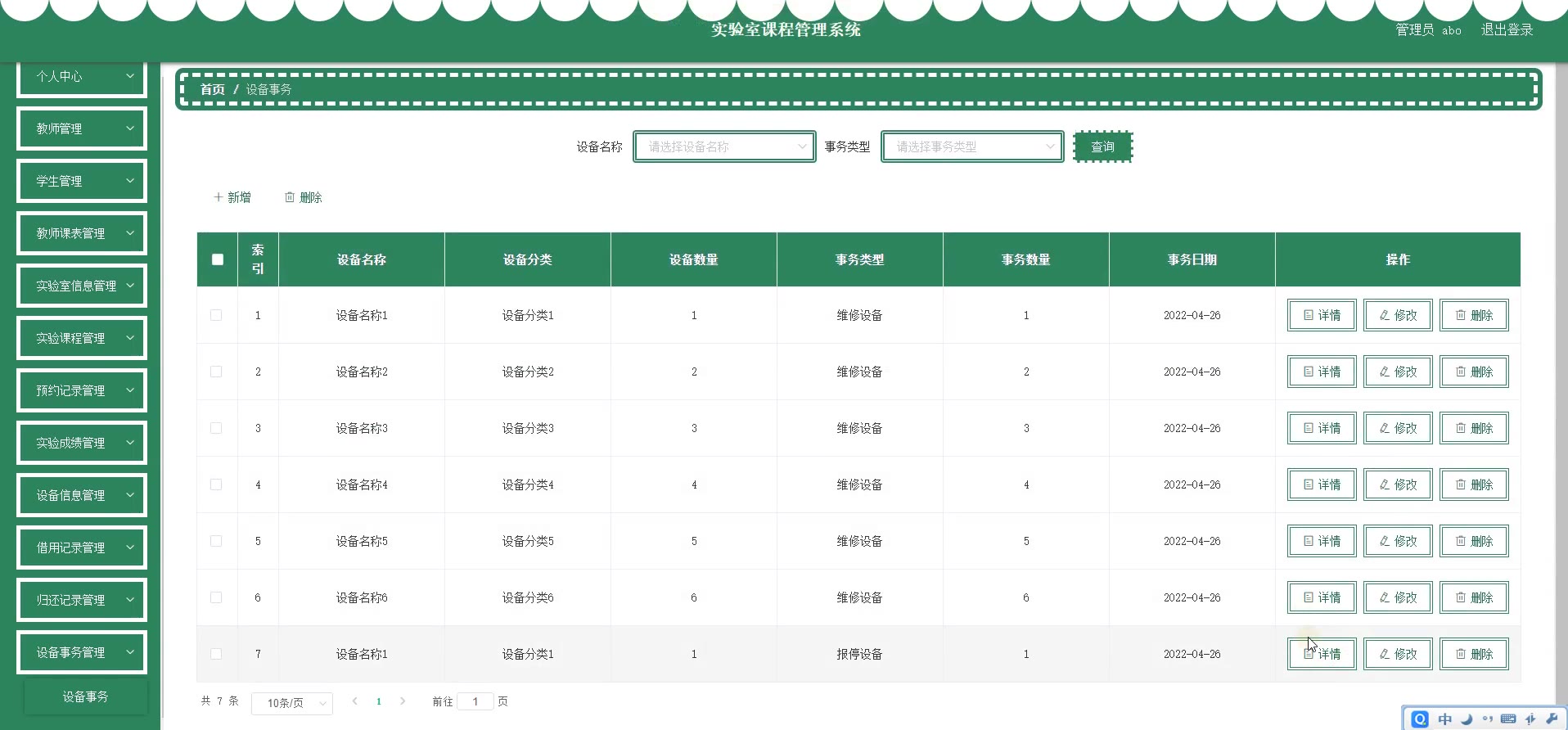Expand the 归还记录管理 sidebar menu
This screenshot has width=1568, height=730.
[x=82, y=600]
